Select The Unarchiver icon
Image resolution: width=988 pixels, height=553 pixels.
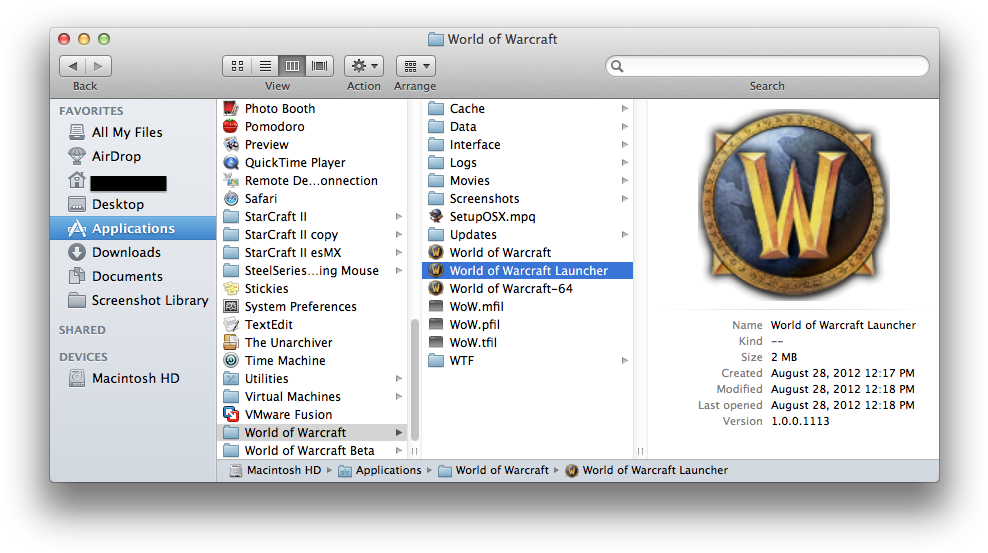pos(231,343)
